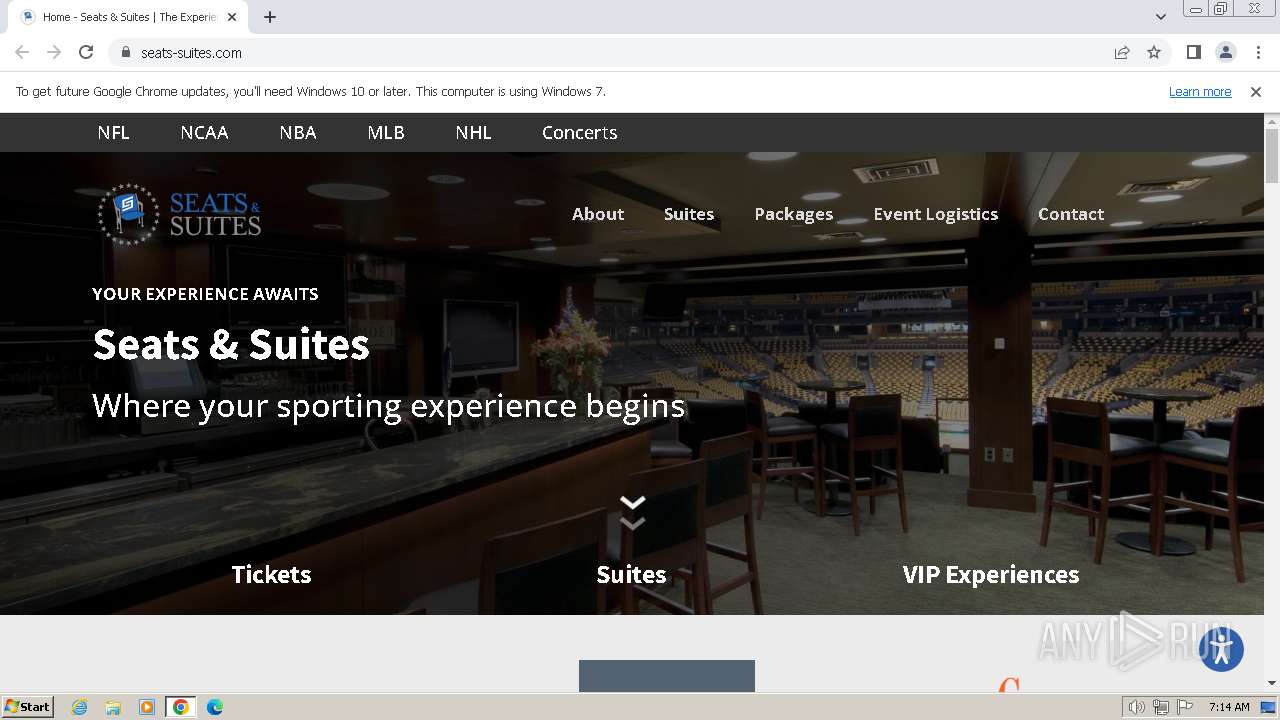Go back to the previous page
The width and height of the screenshot is (1280, 720).
tap(22, 52)
